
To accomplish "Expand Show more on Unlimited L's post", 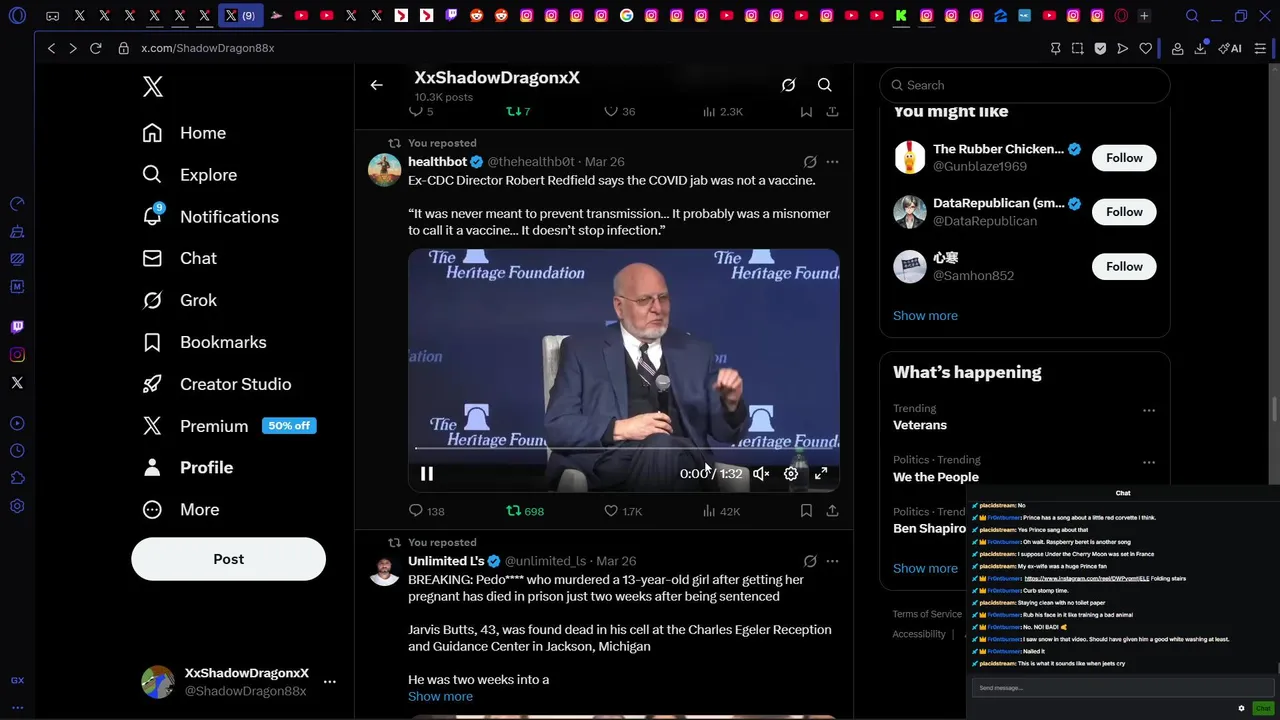I will coord(440,696).
